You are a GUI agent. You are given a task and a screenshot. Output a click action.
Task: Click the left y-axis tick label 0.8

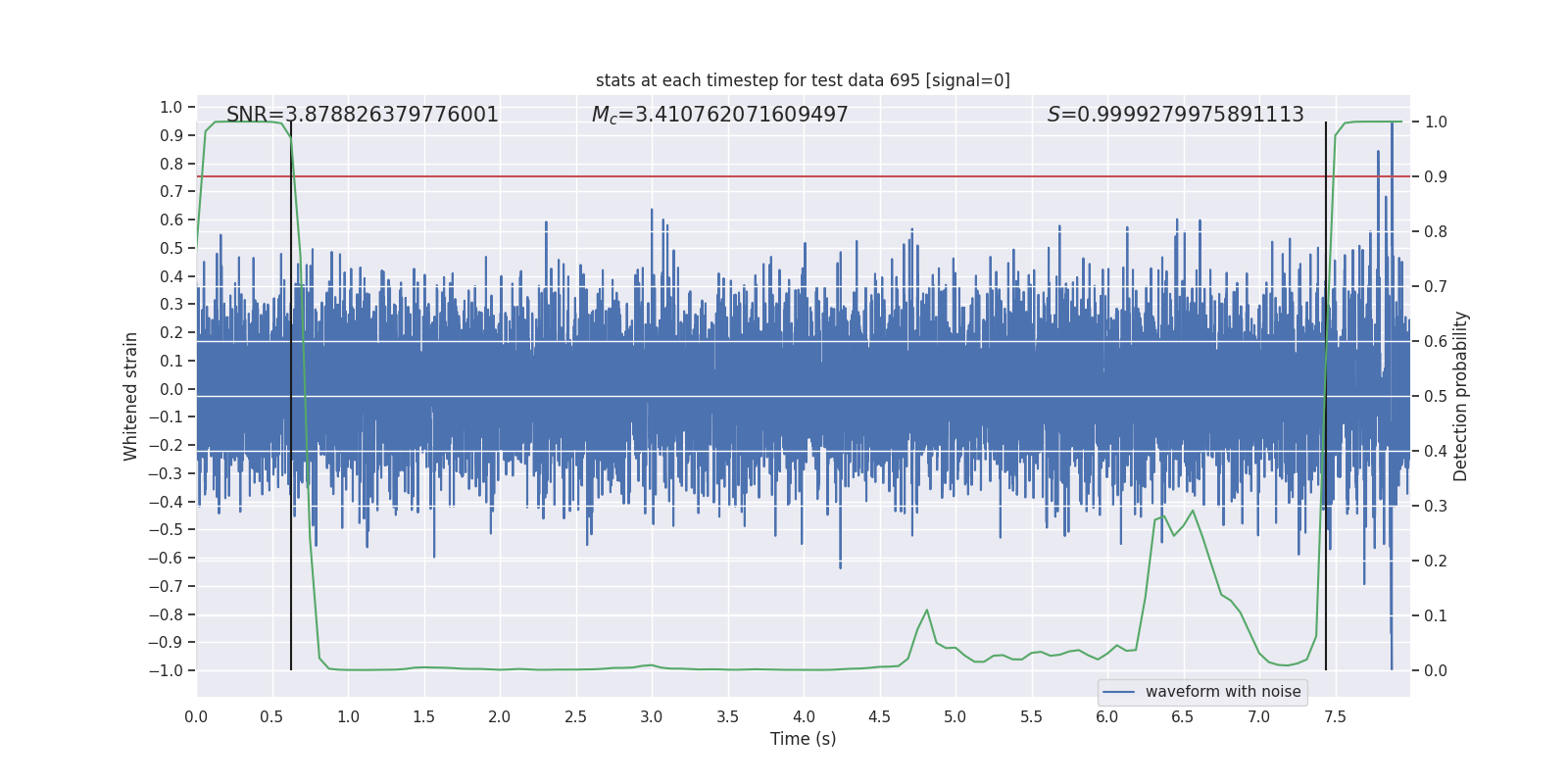[171, 164]
